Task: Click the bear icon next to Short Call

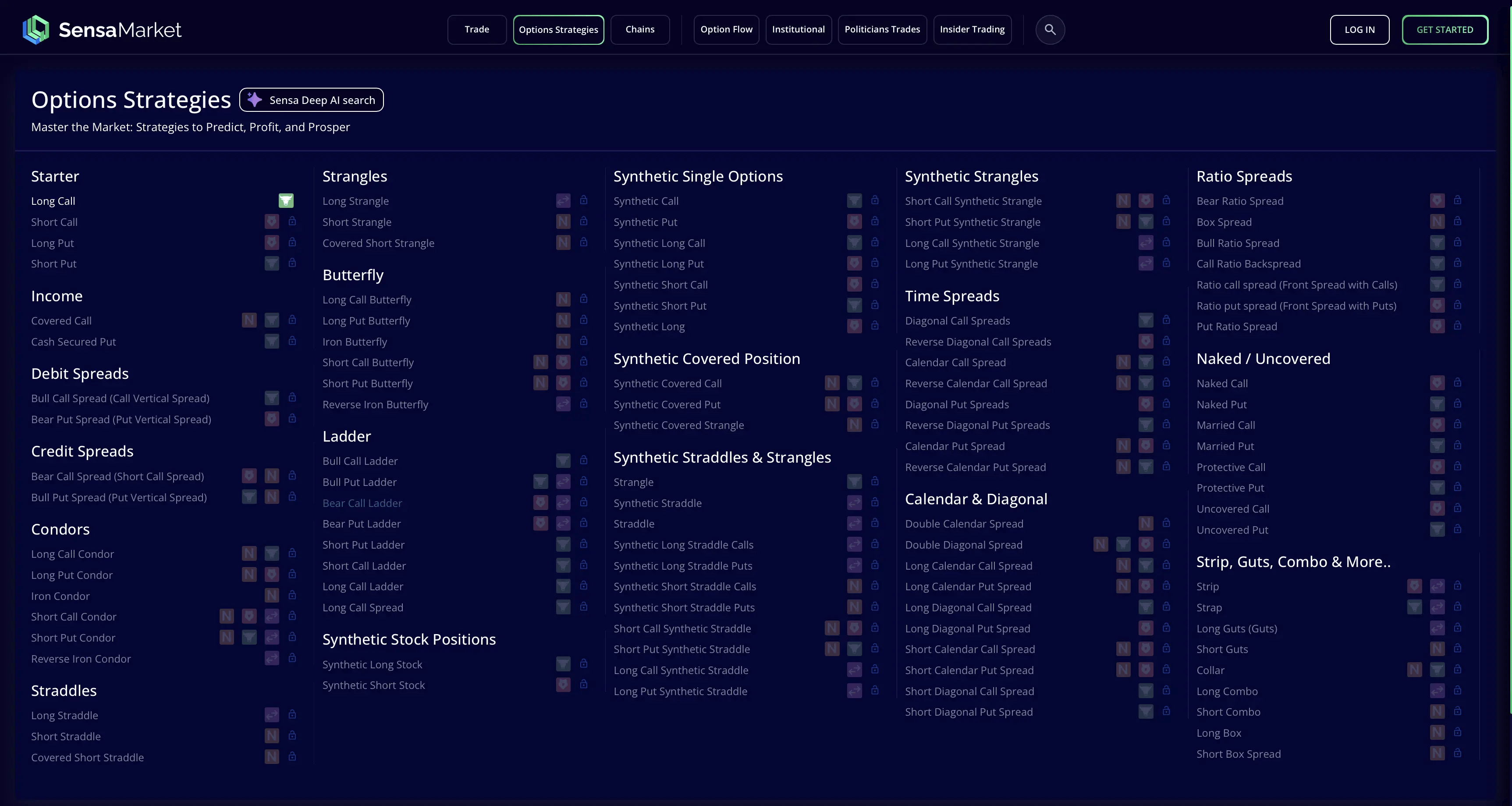Action: 271,221
